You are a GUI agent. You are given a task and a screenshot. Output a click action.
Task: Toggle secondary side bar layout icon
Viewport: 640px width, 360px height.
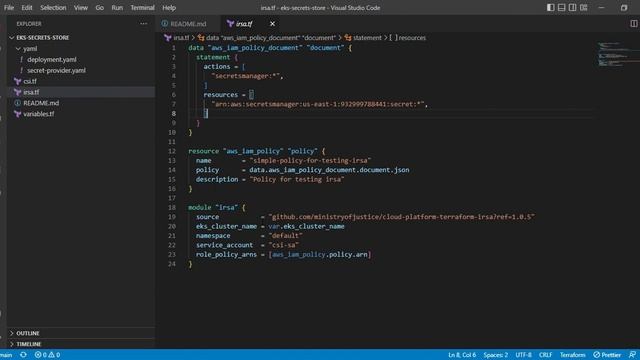tap(573, 8)
